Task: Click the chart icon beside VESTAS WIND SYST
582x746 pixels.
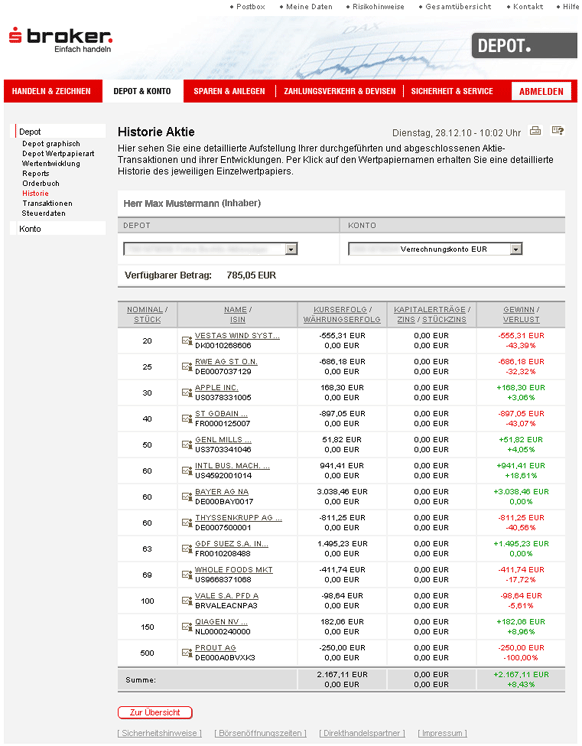Action: (x=187, y=341)
